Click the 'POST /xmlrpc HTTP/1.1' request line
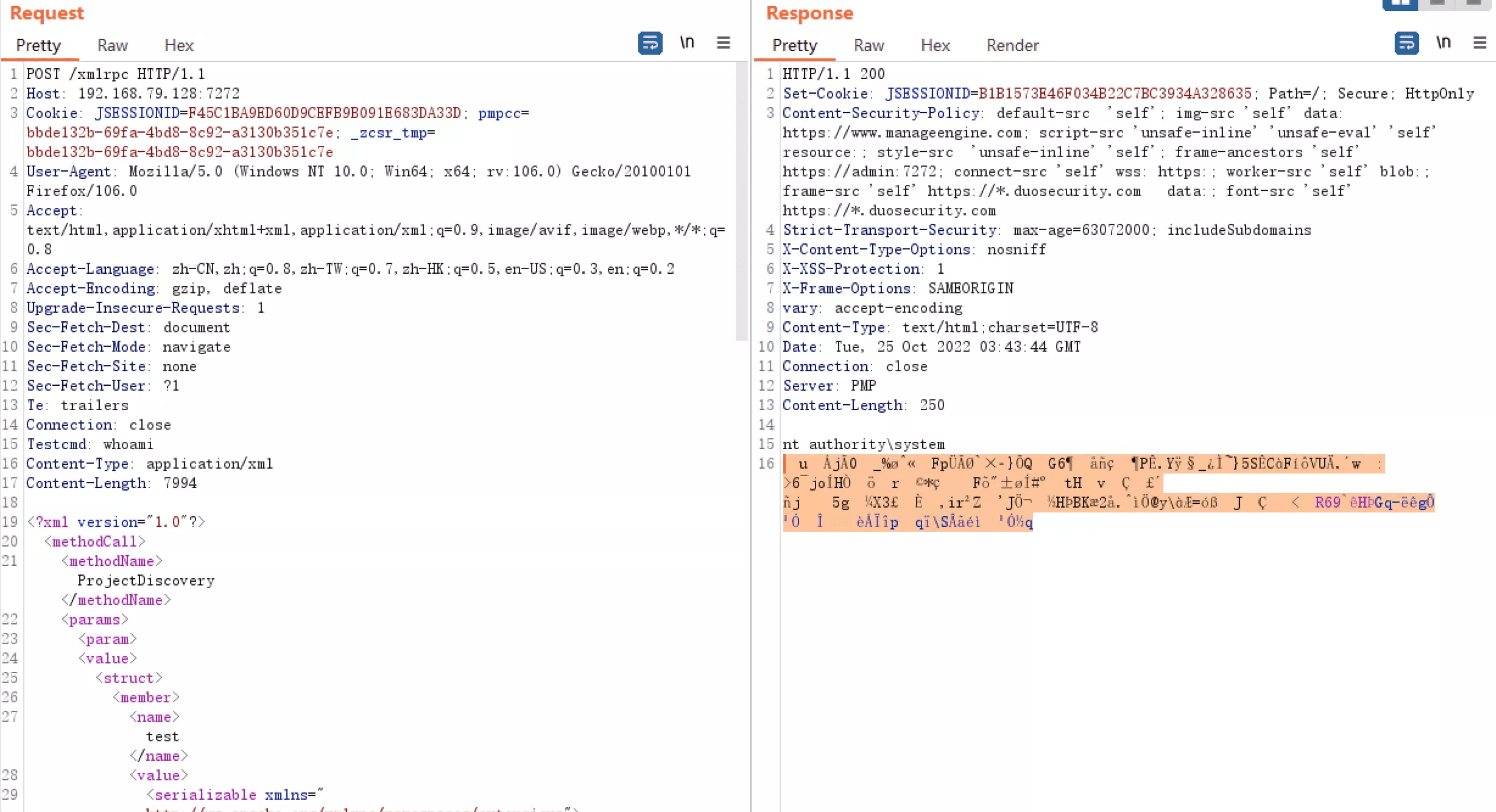 coord(115,74)
